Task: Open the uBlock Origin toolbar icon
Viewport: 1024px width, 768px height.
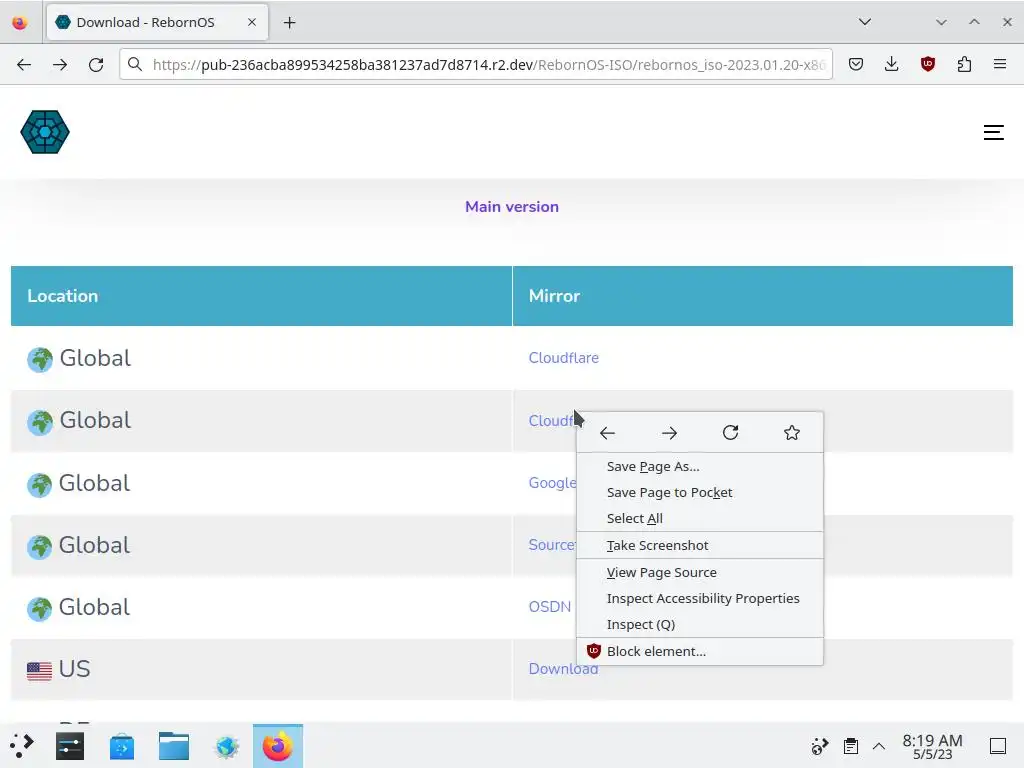Action: (927, 64)
